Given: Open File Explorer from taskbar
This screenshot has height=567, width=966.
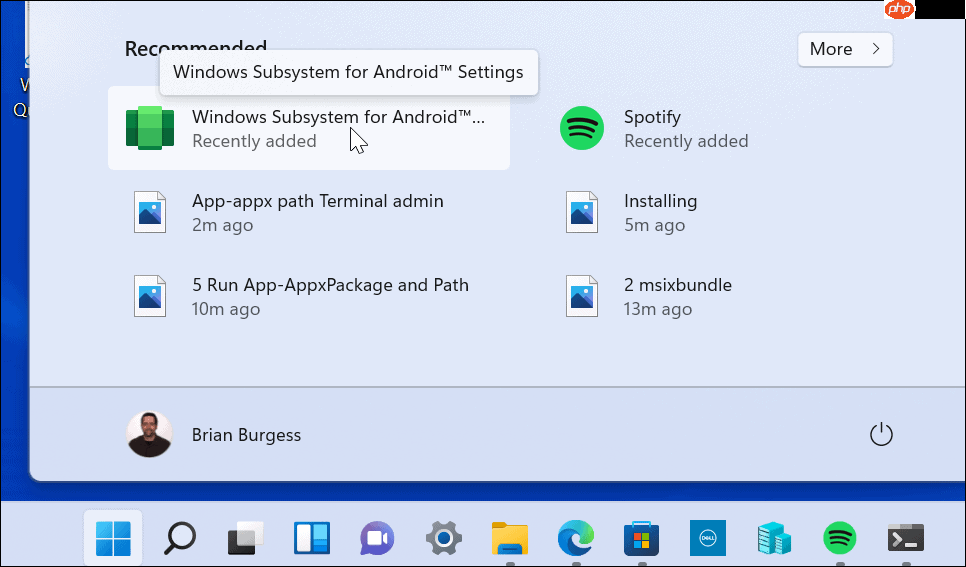Looking at the screenshot, I should click(x=509, y=538).
